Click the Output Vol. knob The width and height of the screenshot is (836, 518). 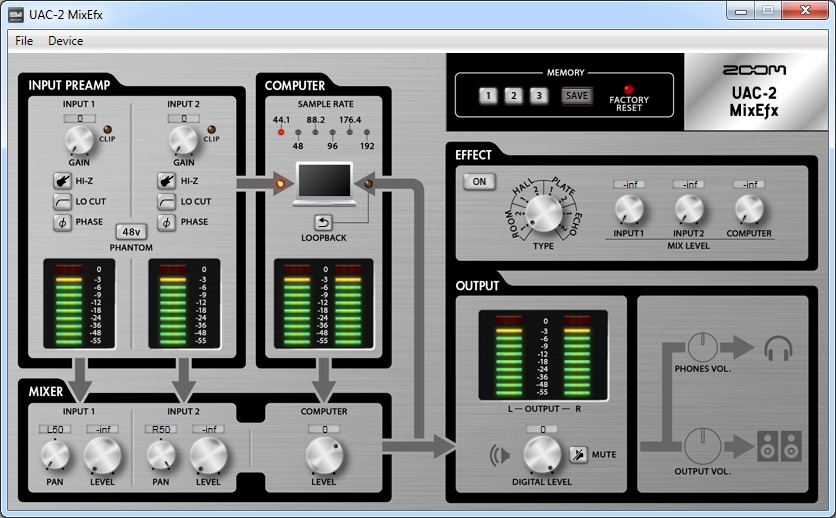click(703, 446)
